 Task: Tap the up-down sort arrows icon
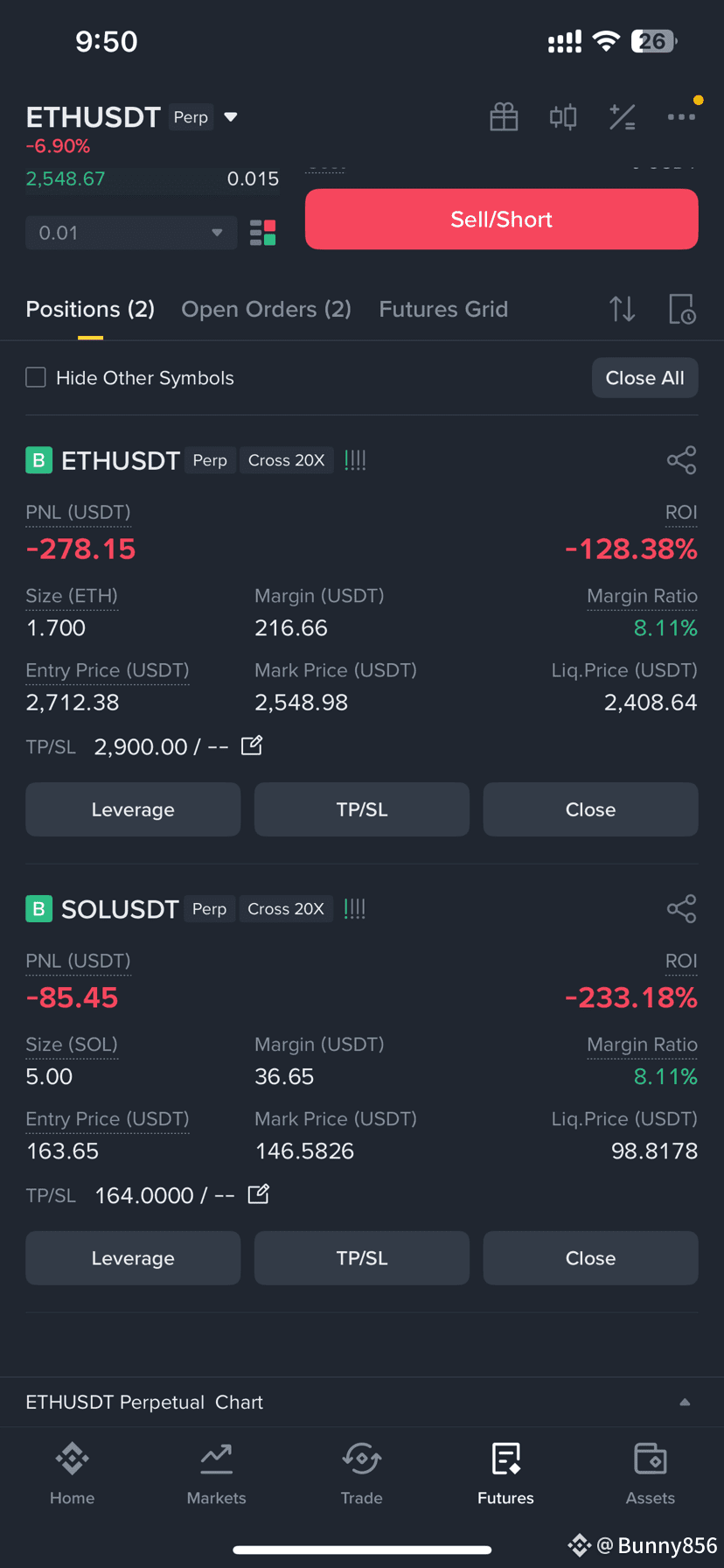(623, 309)
